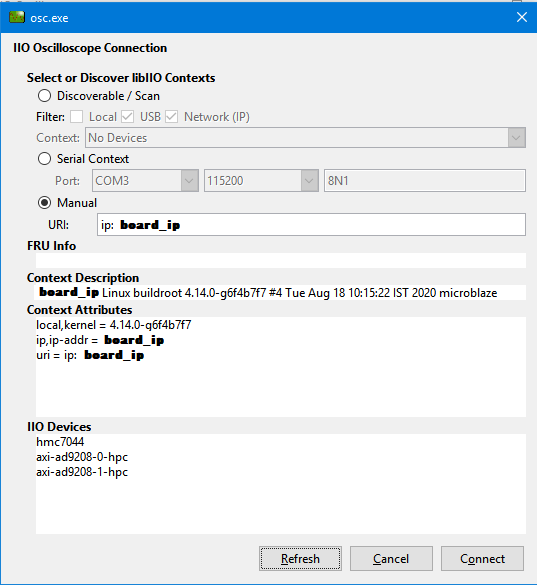Click the ip,ip-addr attribute line
The width and height of the screenshot is (538, 587).
tap(100, 340)
